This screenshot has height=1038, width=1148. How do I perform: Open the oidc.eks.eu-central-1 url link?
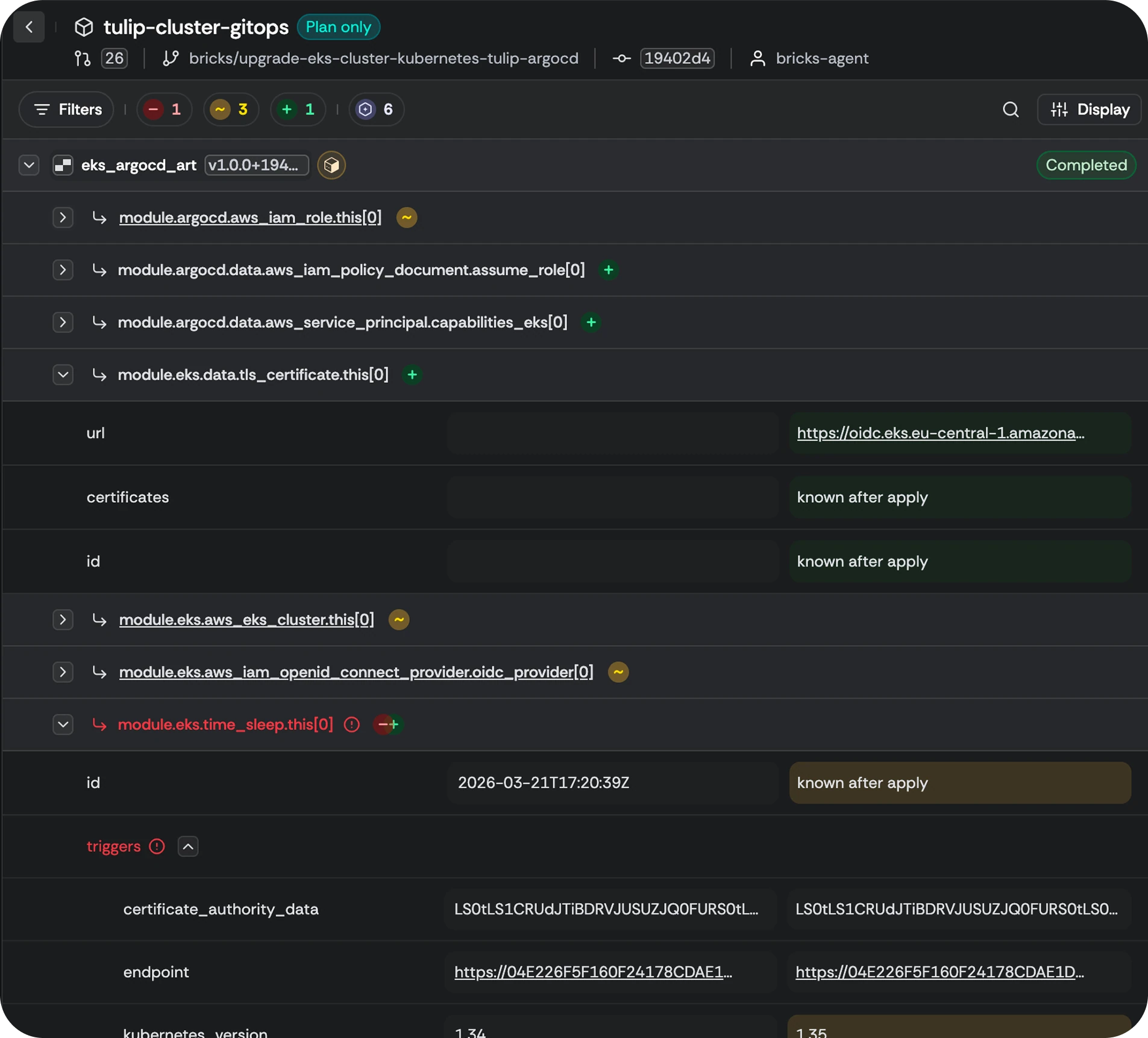[941, 433]
